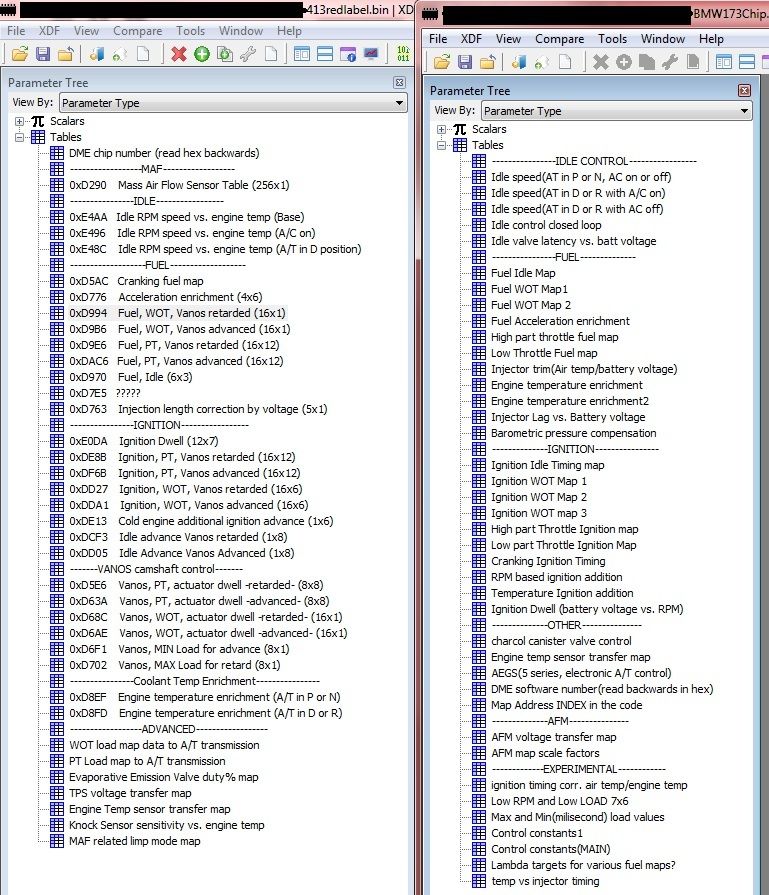Open the Tools menu in right window
This screenshot has width=769, height=895.
pyautogui.click(x=612, y=39)
